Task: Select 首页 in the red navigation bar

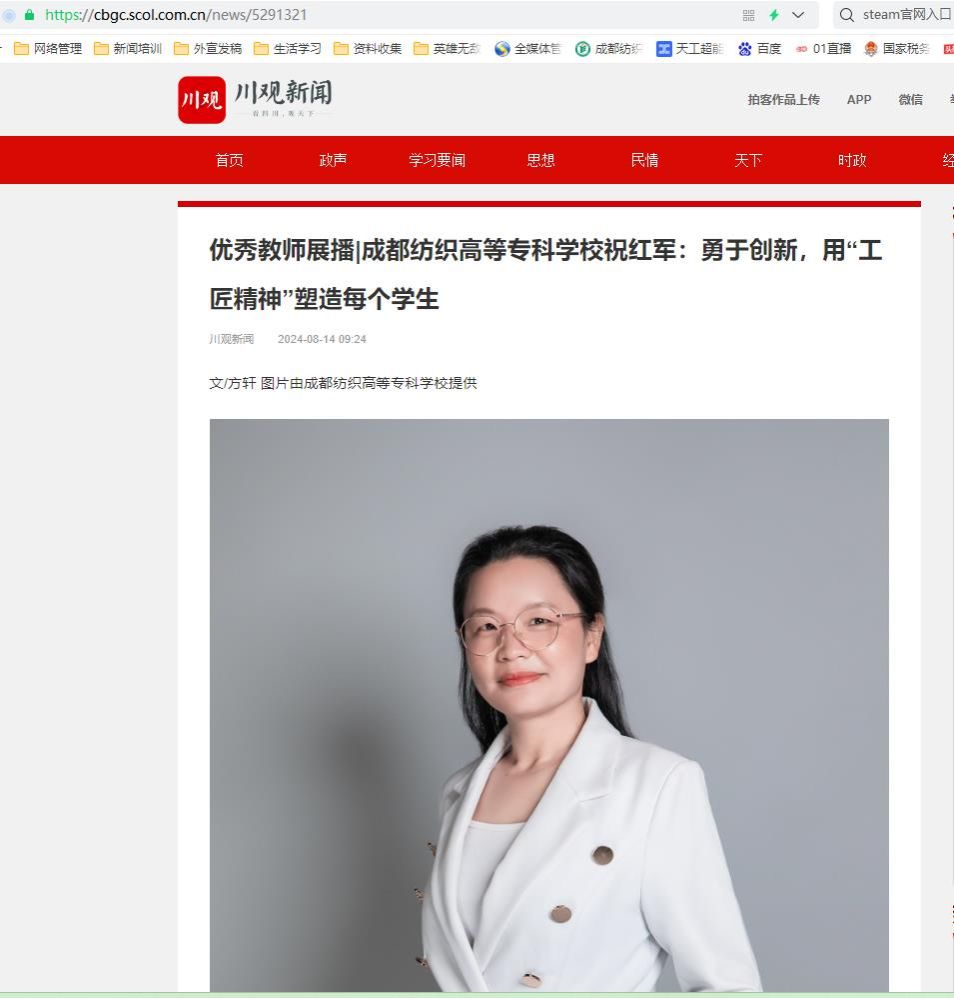Action: click(229, 160)
